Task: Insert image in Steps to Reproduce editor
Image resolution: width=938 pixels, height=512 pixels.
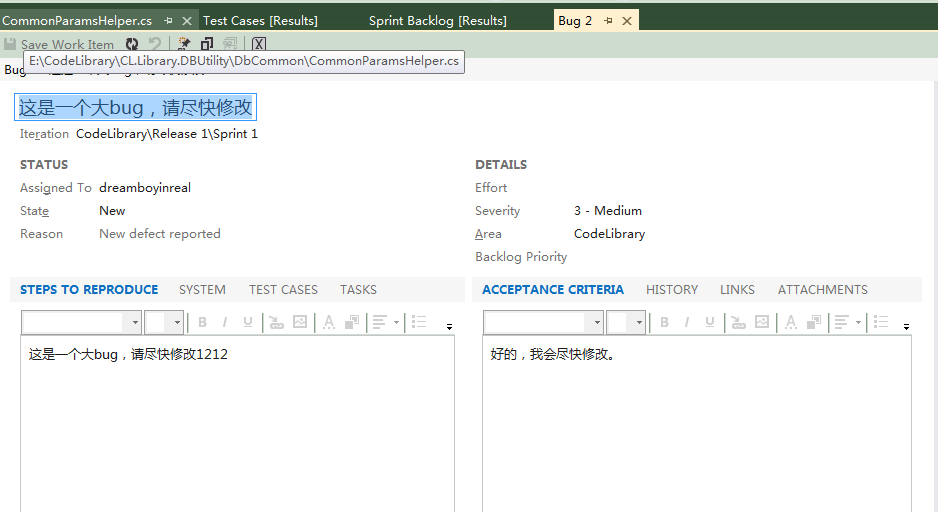Action: point(299,322)
